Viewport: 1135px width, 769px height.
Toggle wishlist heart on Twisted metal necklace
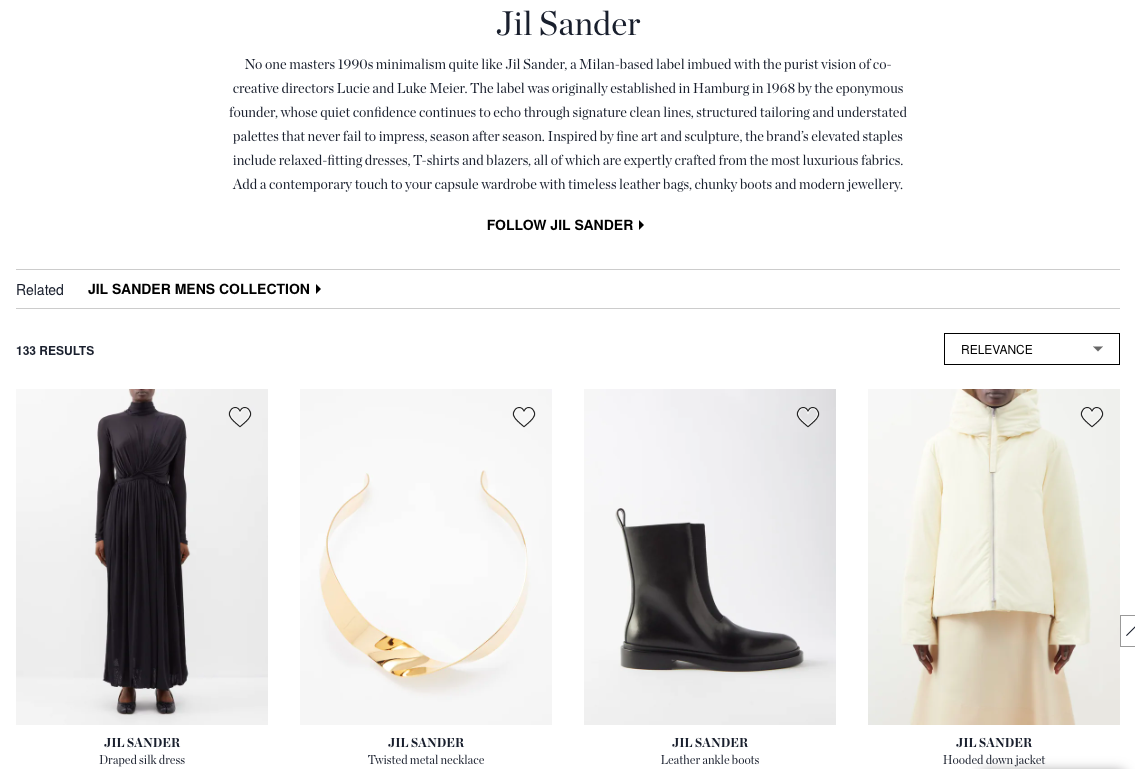pos(523,416)
